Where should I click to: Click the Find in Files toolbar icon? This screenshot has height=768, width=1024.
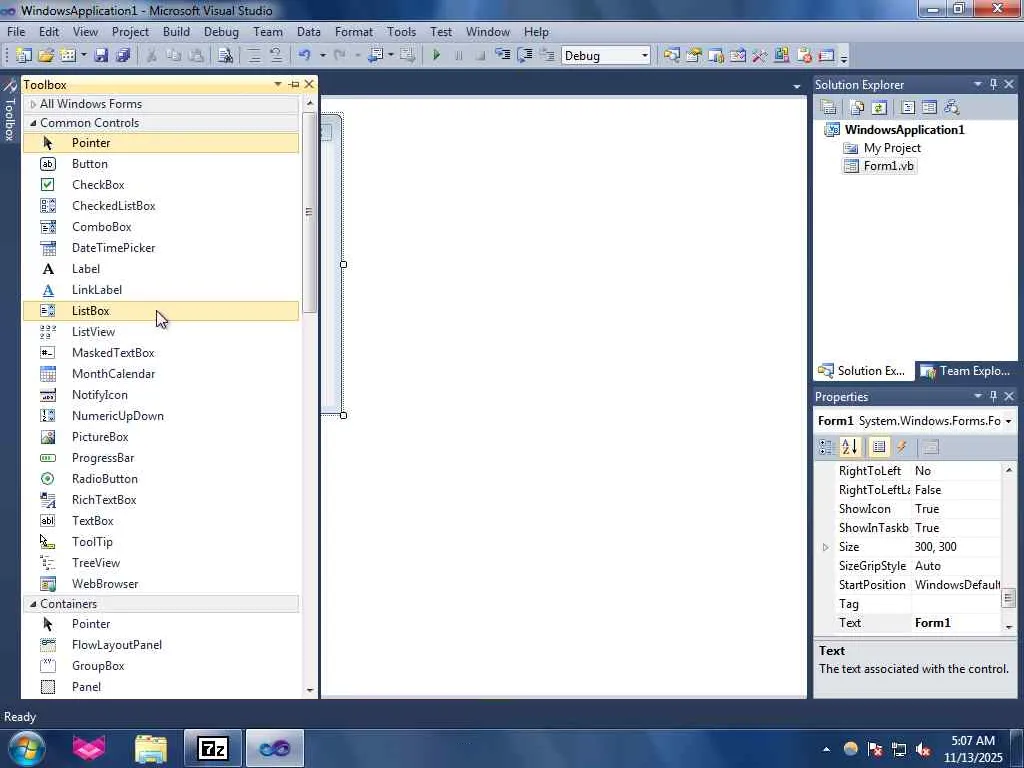click(x=225, y=56)
